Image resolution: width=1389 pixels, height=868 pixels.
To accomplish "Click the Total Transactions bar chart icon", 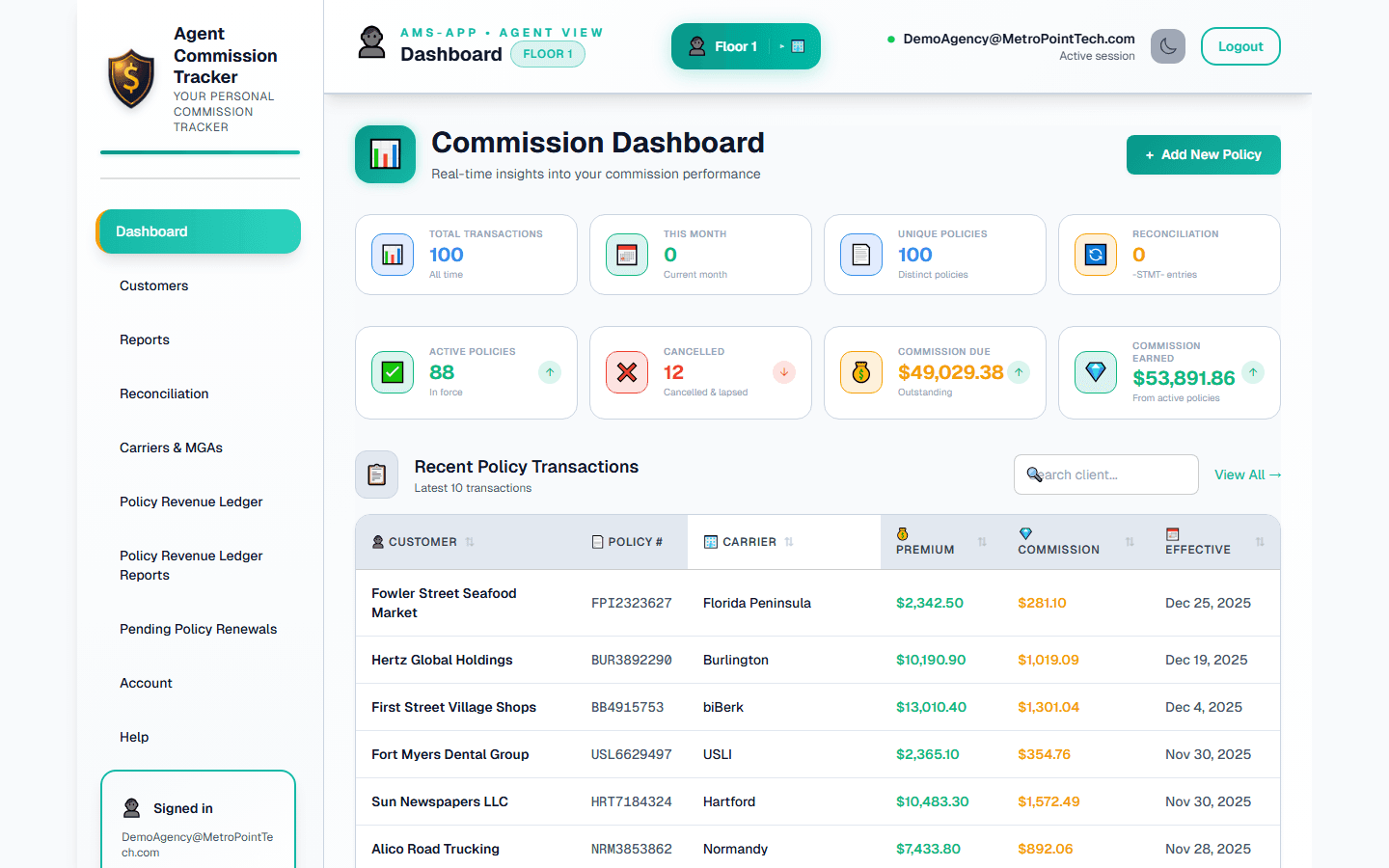I will tap(392, 254).
